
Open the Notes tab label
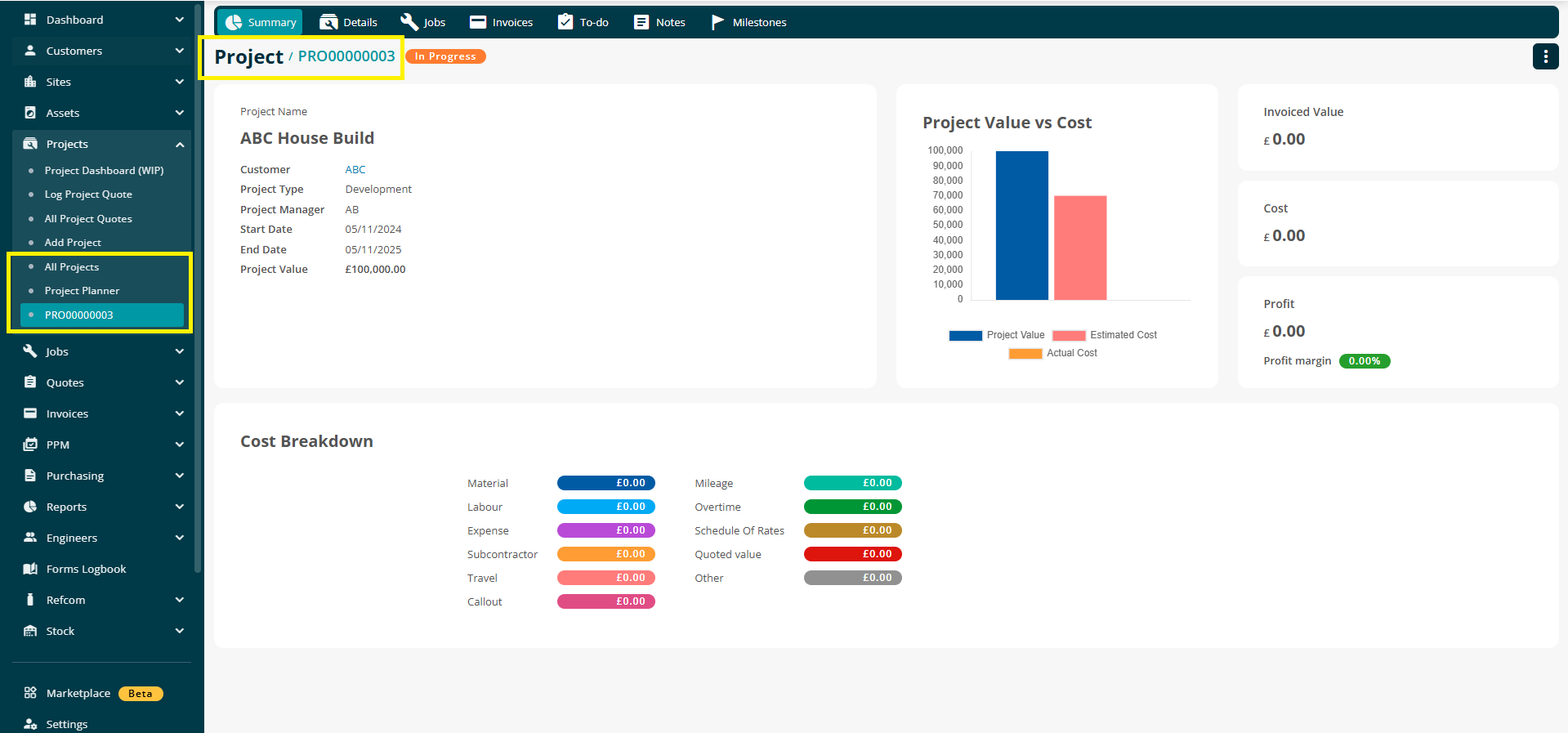671,22
